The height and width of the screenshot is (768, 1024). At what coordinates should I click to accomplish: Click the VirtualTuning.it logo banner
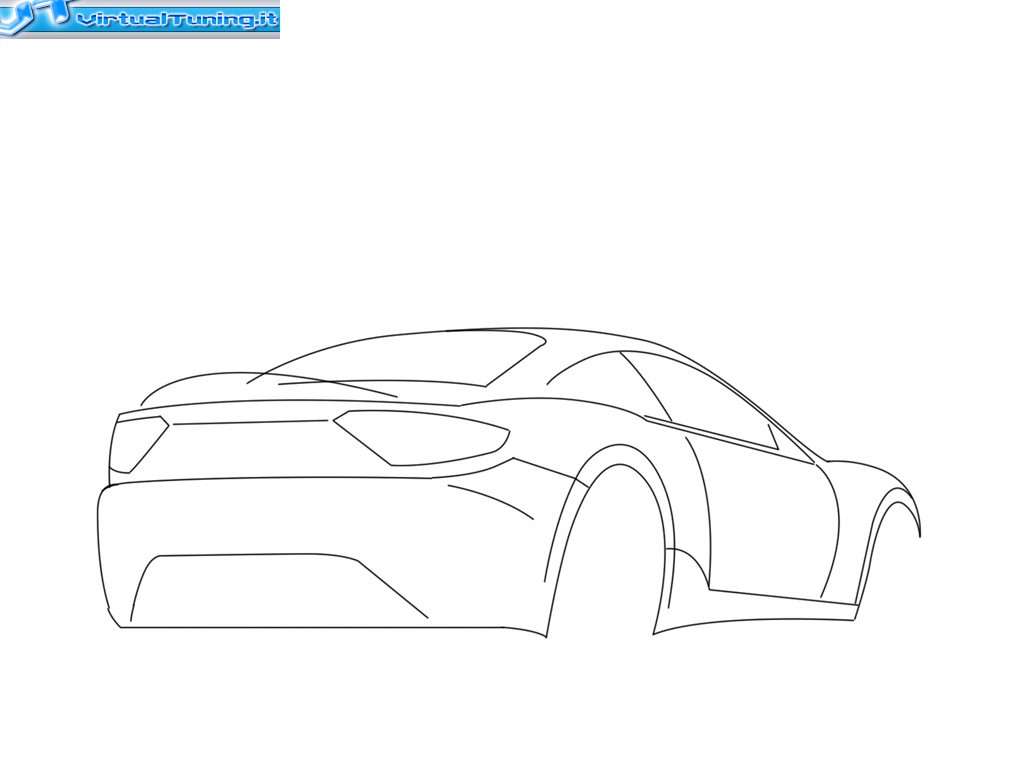(140, 19)
